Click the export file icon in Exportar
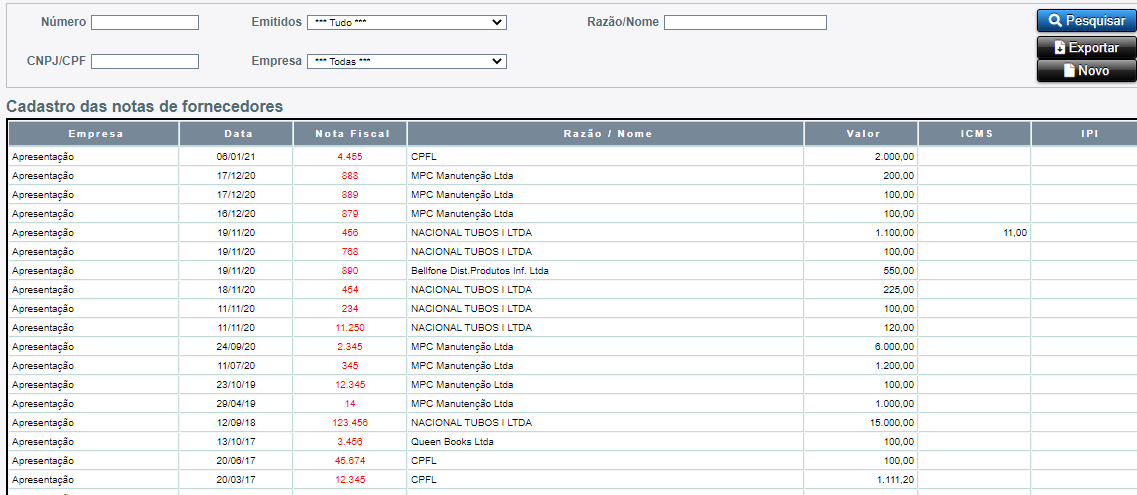This screenshot has height=495, width=1137. 1059,47
